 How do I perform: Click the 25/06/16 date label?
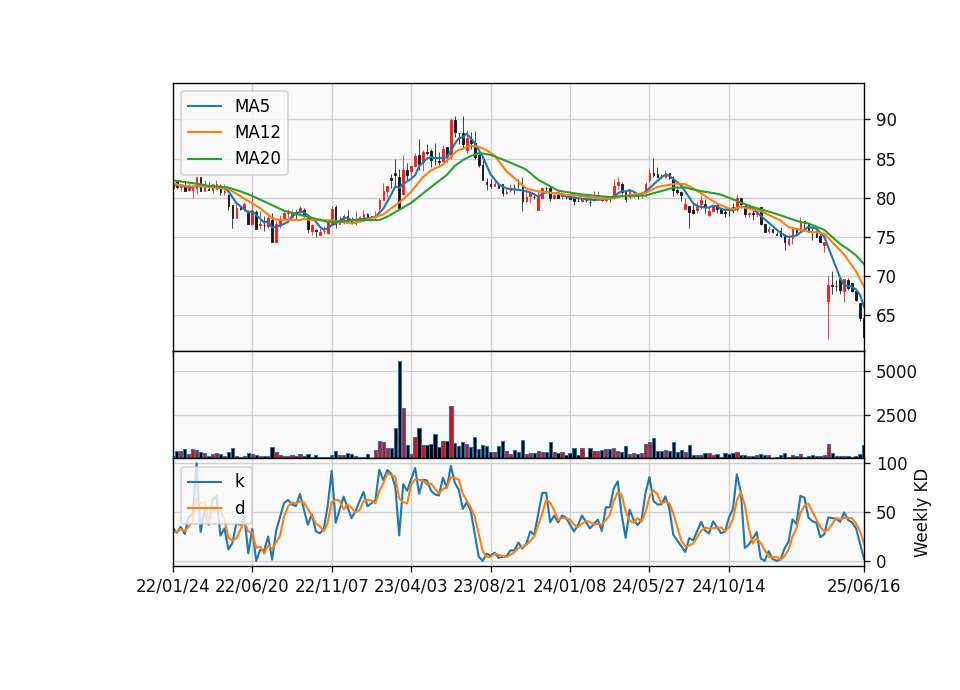click(864, 586)
